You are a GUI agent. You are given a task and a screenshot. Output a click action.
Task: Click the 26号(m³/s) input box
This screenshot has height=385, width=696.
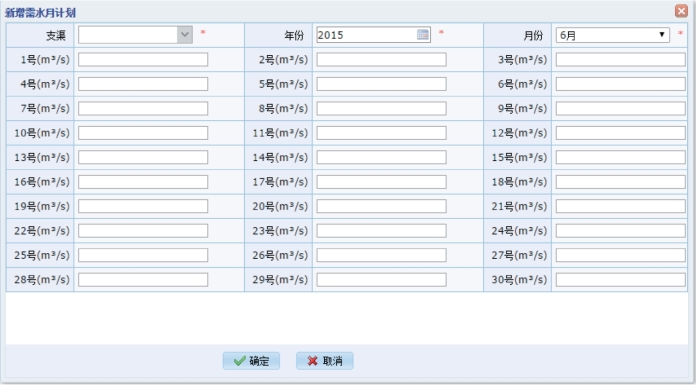tap(381, 255)
